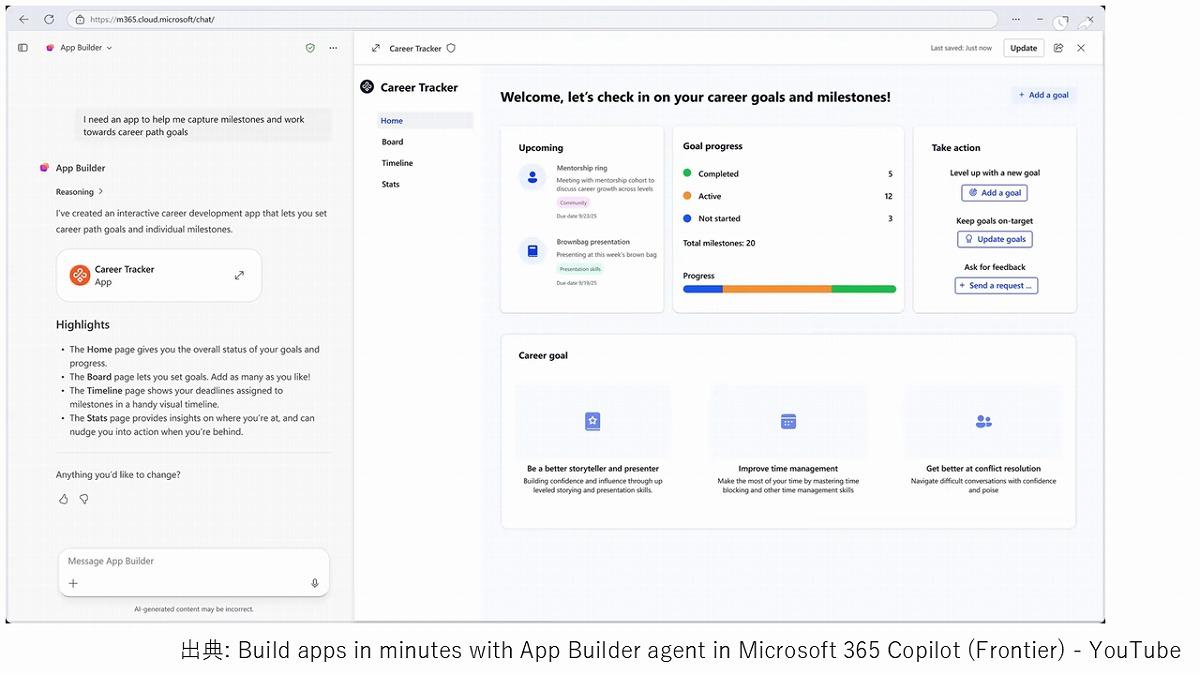Click the browser refresh icon
Image resolution: width=1200 pixels, height=675 pixels.
click(49, 19)
